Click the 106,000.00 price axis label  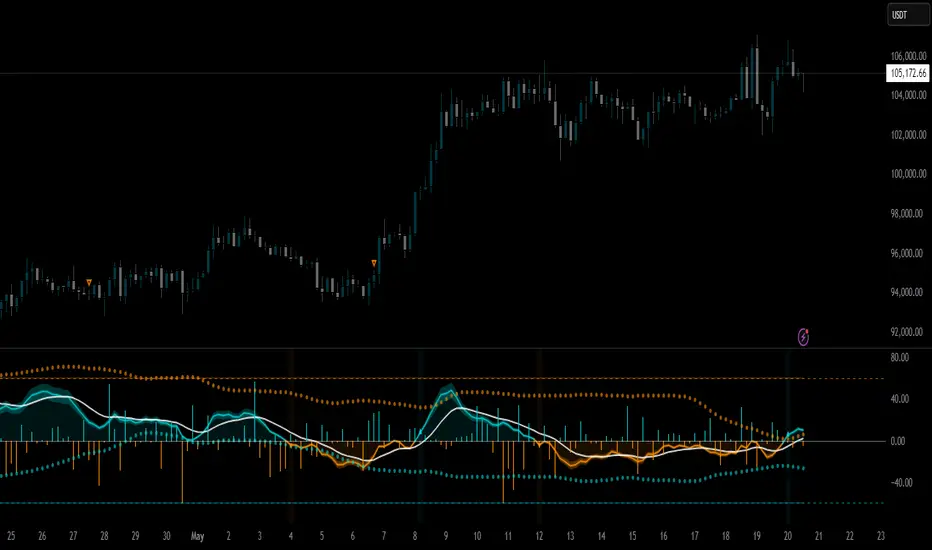click(x=908, y=56)
